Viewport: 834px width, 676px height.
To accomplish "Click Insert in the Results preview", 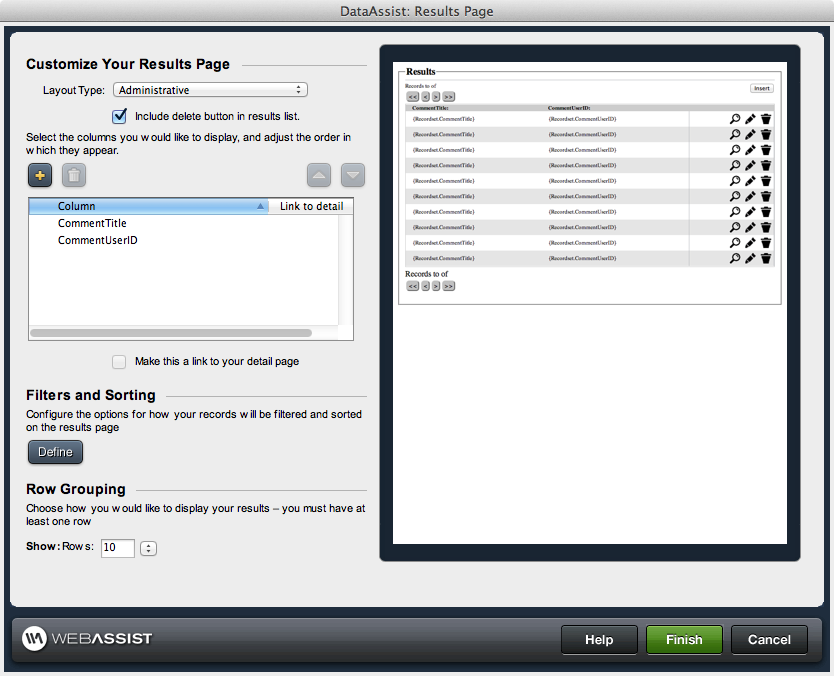I will coord(761,87).
